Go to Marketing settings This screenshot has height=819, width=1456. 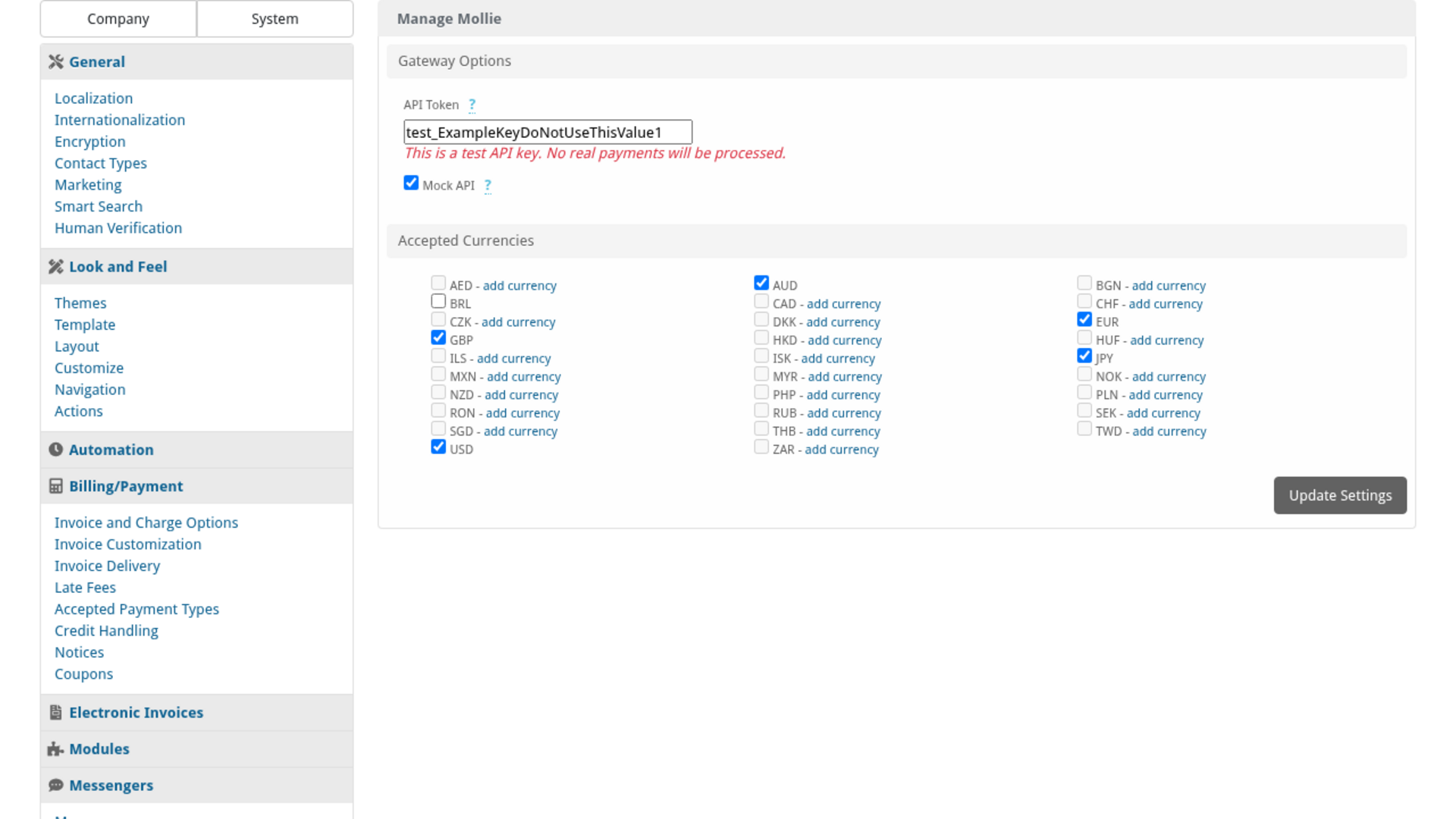click(88, 185)
